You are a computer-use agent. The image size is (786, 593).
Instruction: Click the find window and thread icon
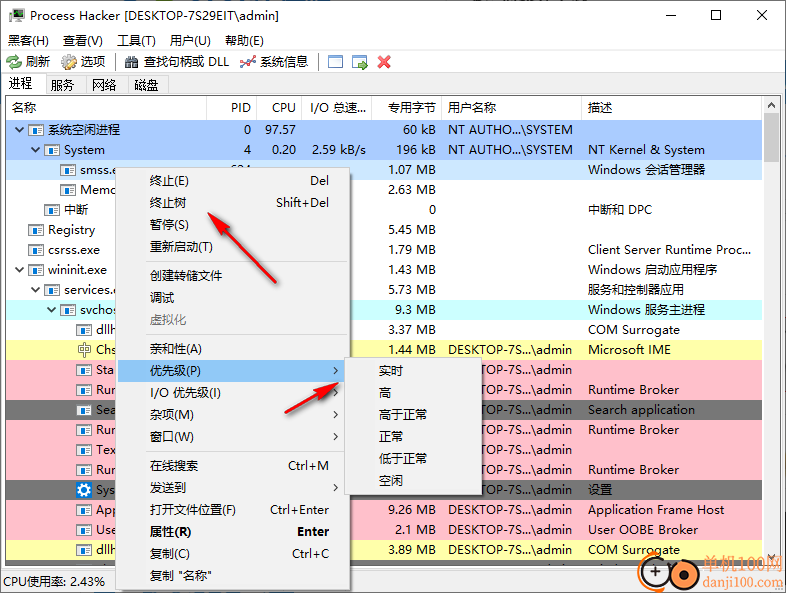tap(360, 62)
